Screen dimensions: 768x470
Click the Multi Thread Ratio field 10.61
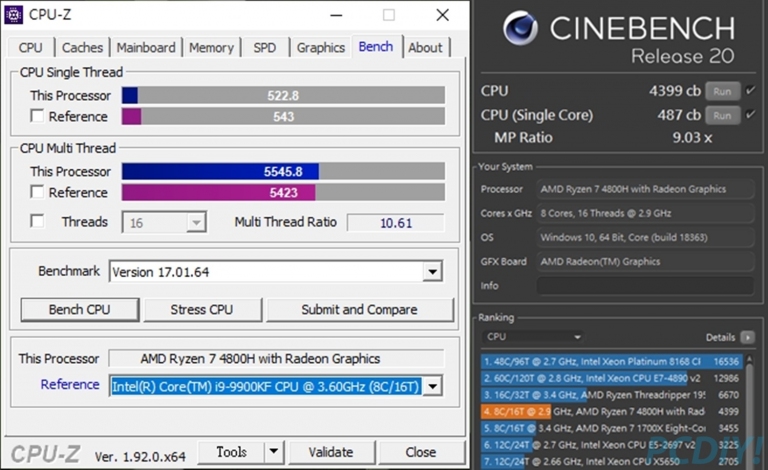point(396,223)
